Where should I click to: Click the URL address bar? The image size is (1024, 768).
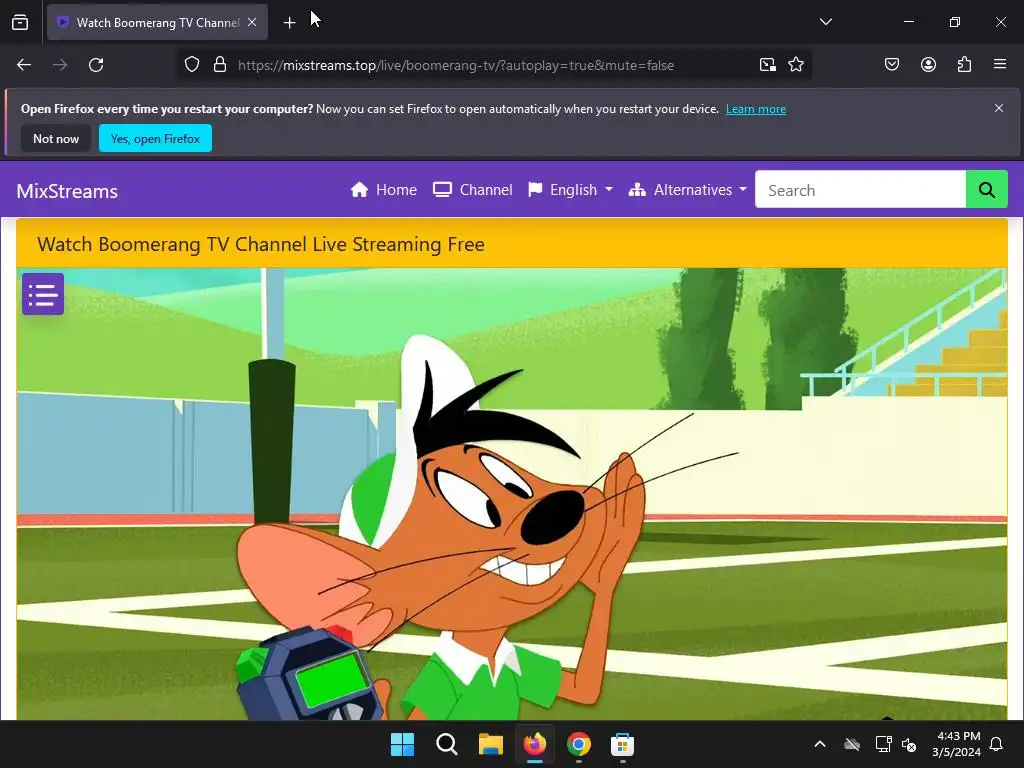[x=455, y=65]
